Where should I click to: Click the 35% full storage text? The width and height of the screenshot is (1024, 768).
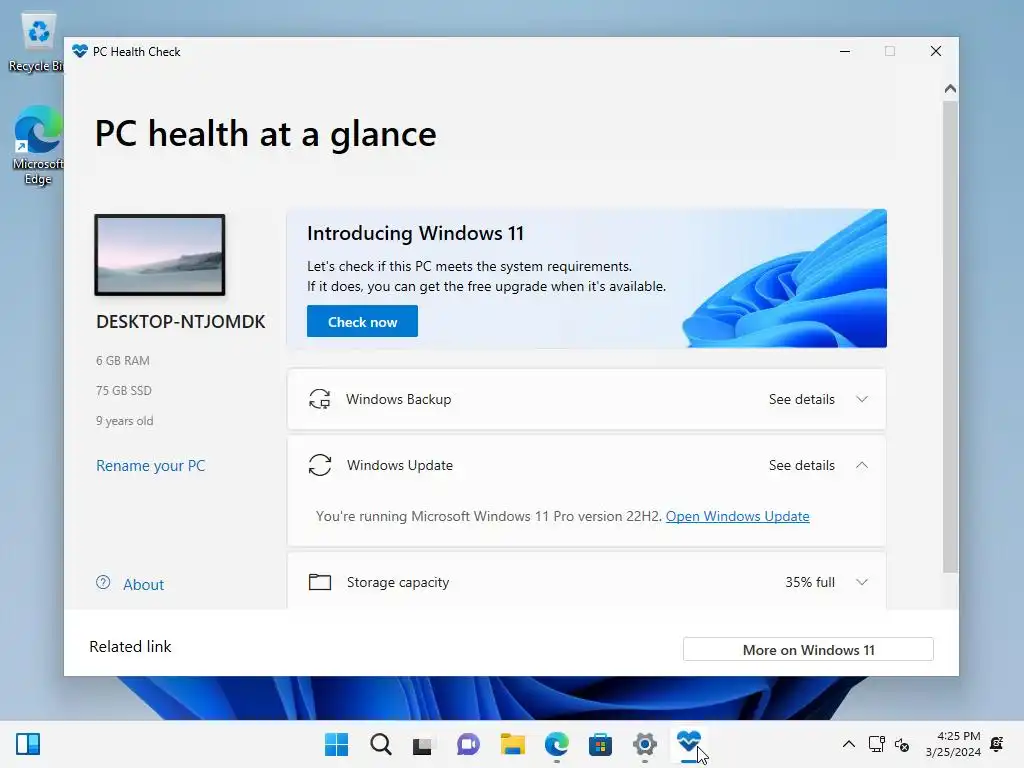[810, 582]
